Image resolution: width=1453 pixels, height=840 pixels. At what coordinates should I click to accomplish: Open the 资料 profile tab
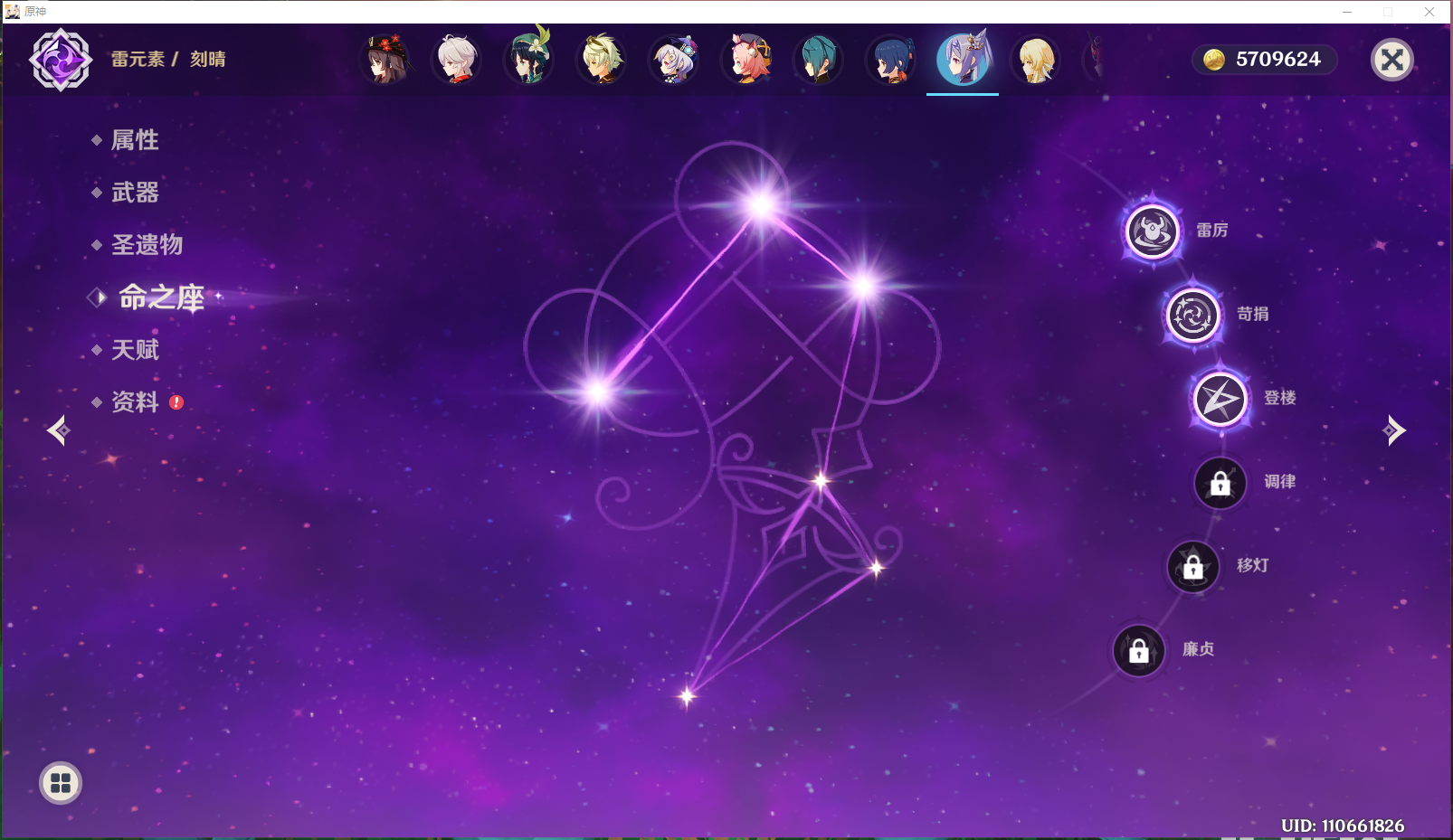point(135,402)
